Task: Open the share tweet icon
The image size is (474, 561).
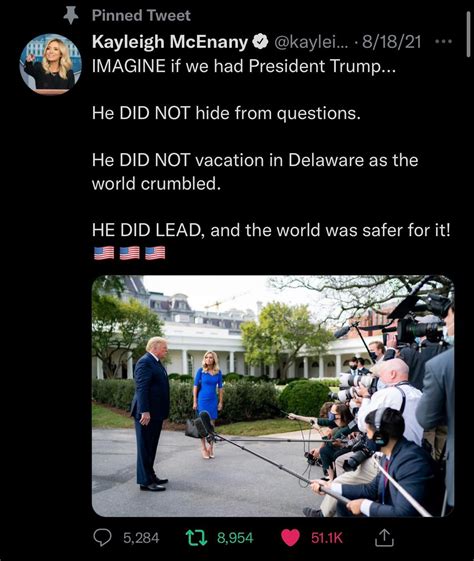Action: click(384, 537)
